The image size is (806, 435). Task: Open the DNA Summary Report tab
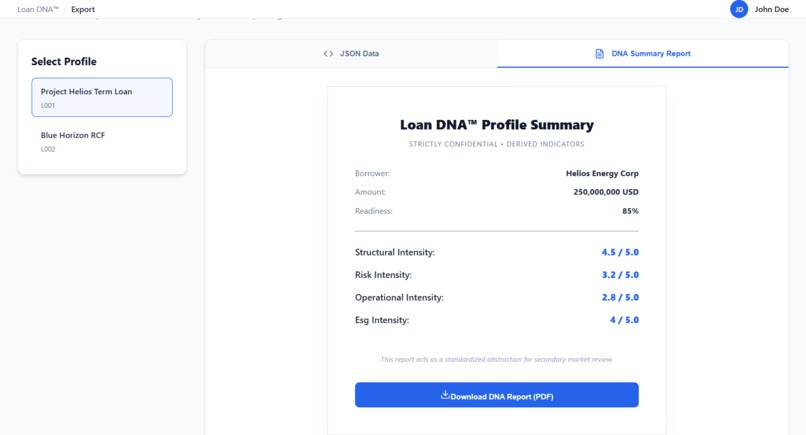643,53
